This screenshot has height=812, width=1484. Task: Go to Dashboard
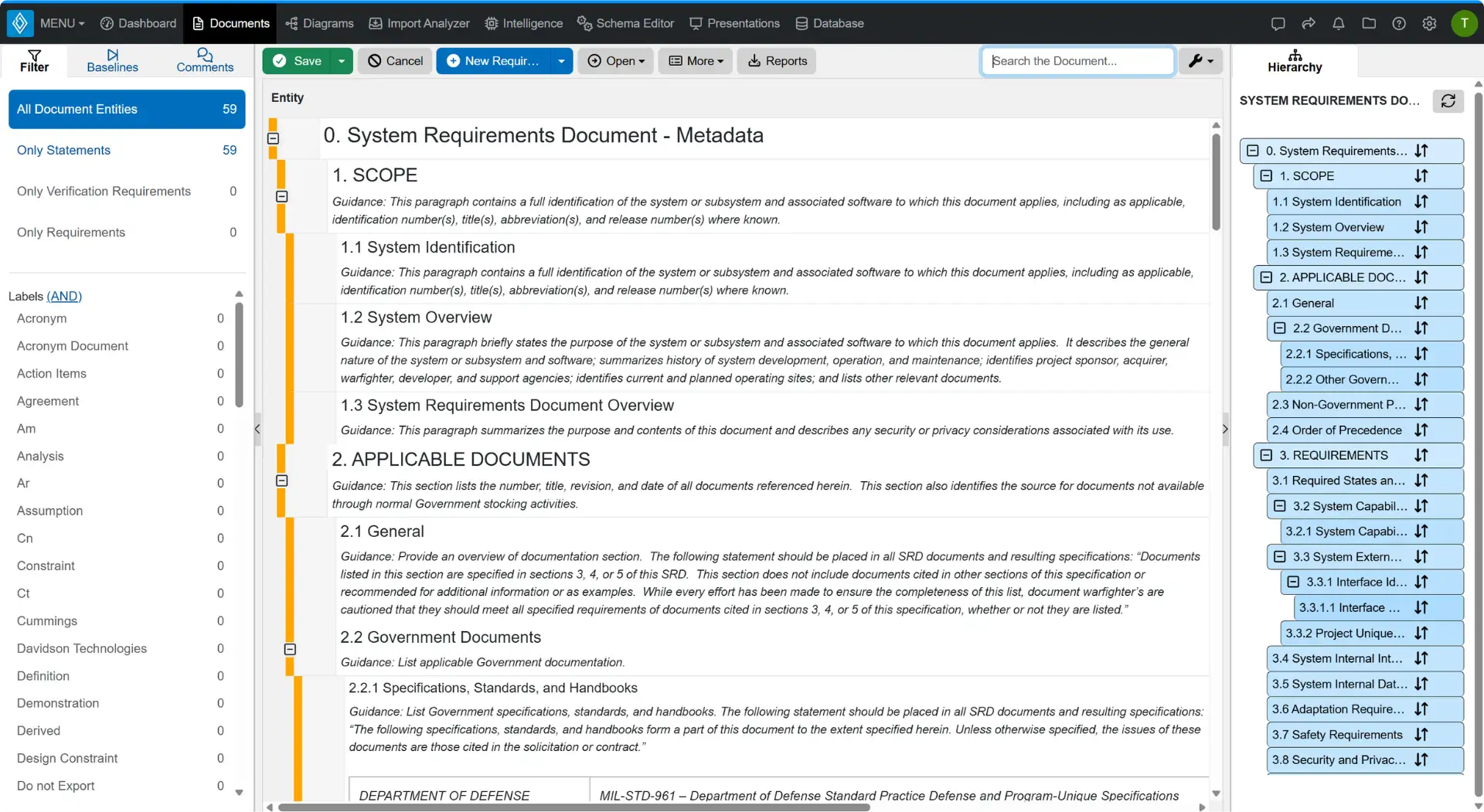click(x=138, y=23)
